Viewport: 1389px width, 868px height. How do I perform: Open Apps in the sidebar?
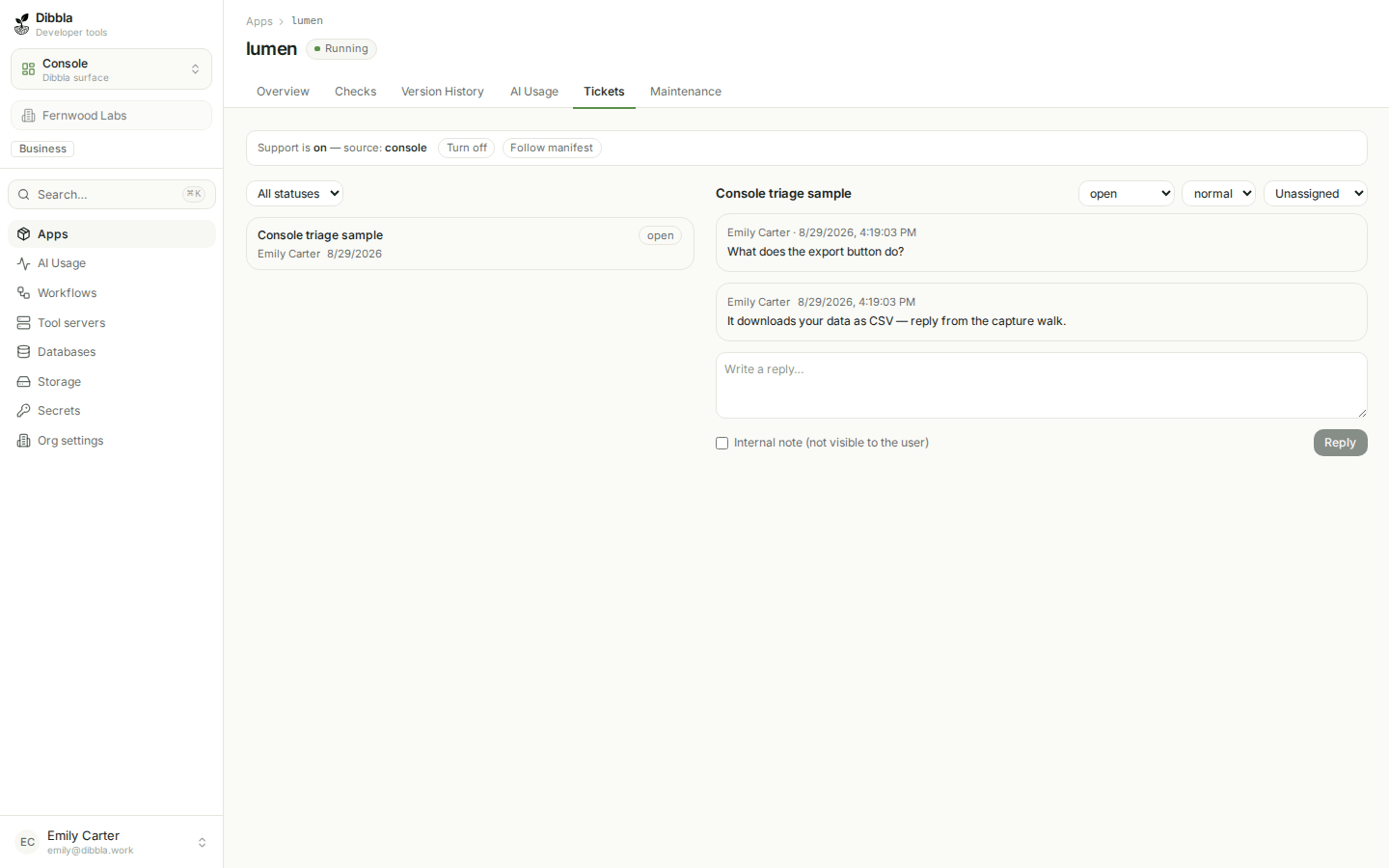(112, 234)
